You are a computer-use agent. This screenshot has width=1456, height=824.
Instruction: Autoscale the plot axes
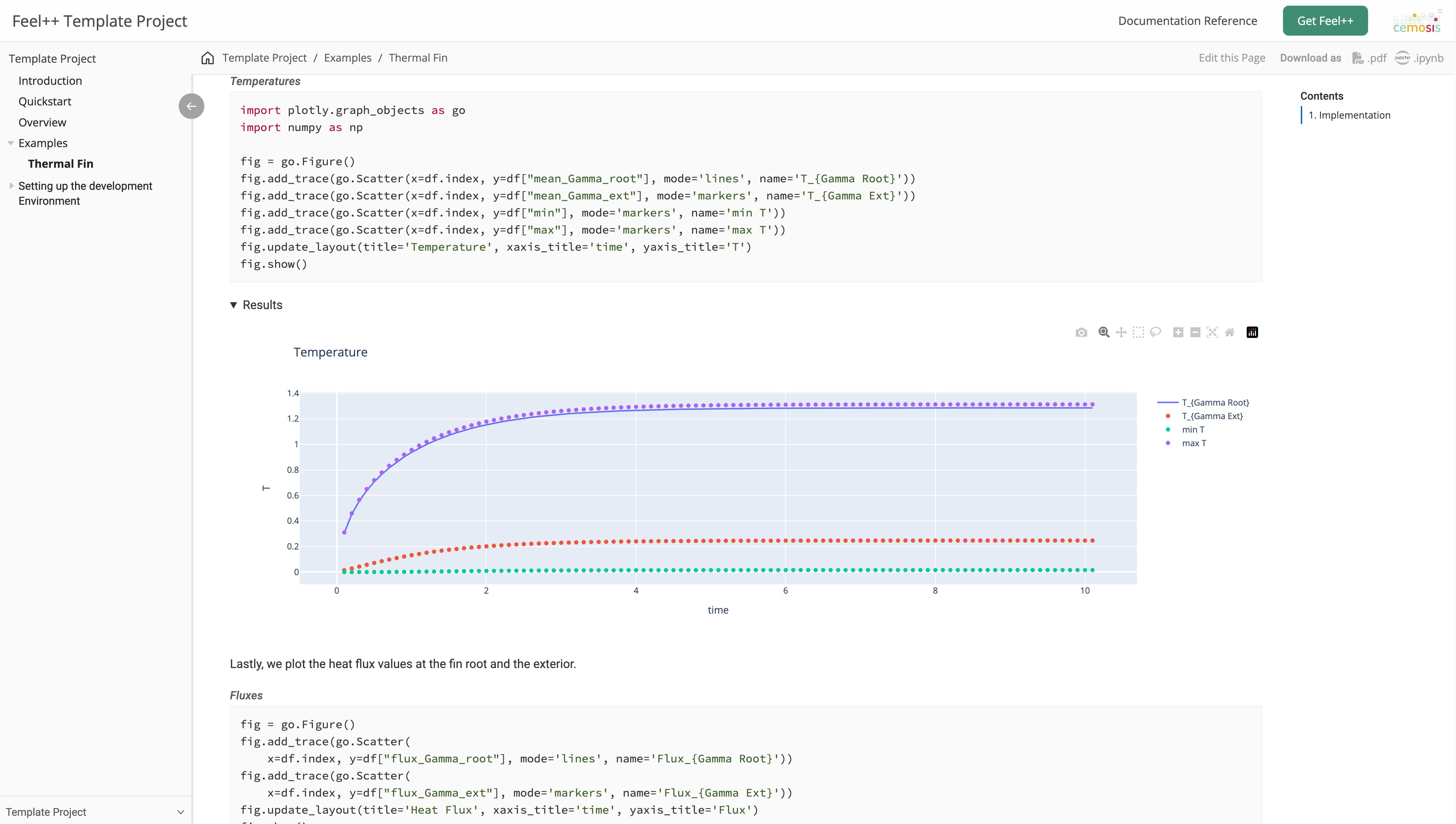[1212, 332]
